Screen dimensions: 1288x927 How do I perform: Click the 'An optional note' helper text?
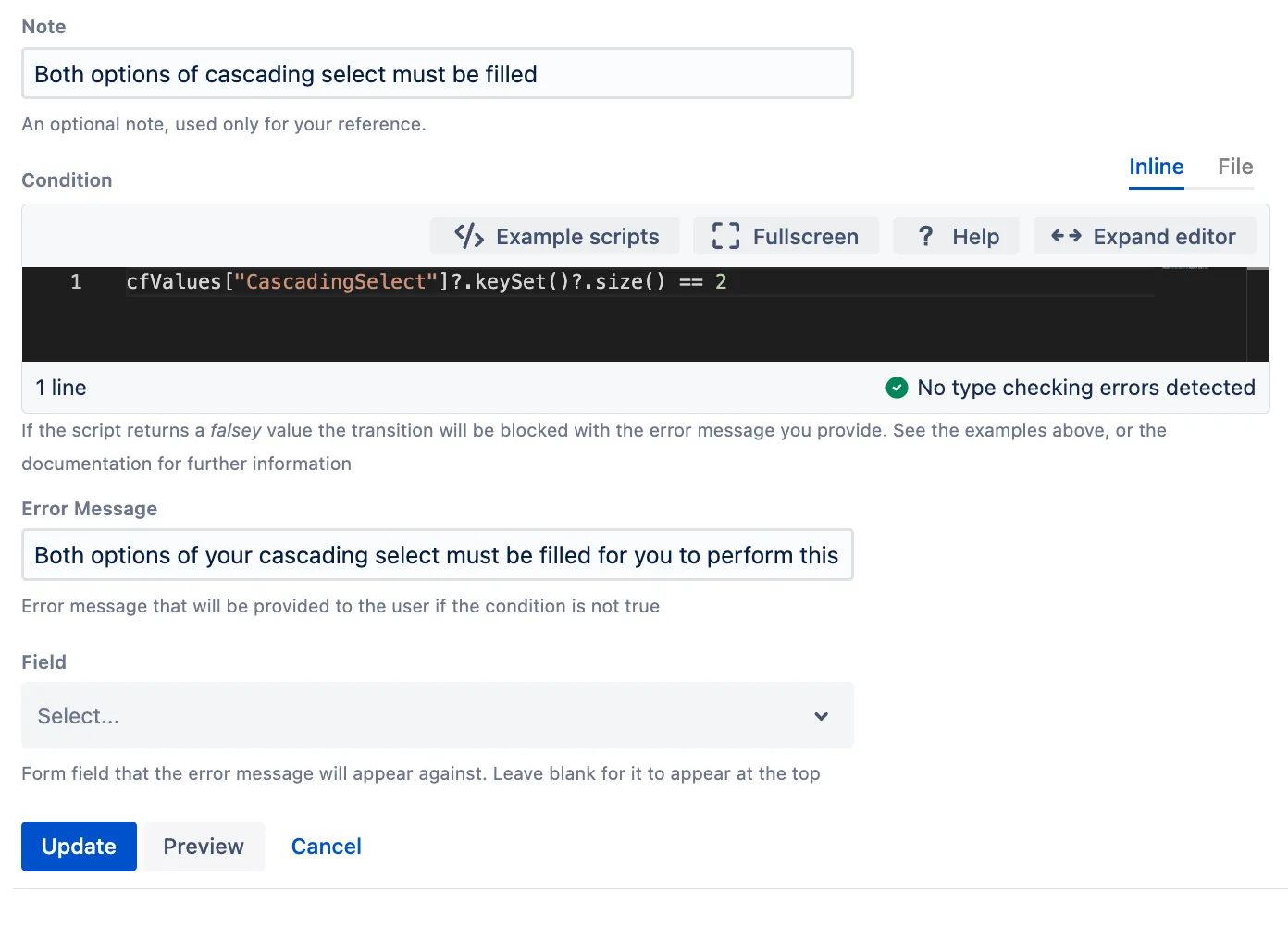click(x=224, y=124)
